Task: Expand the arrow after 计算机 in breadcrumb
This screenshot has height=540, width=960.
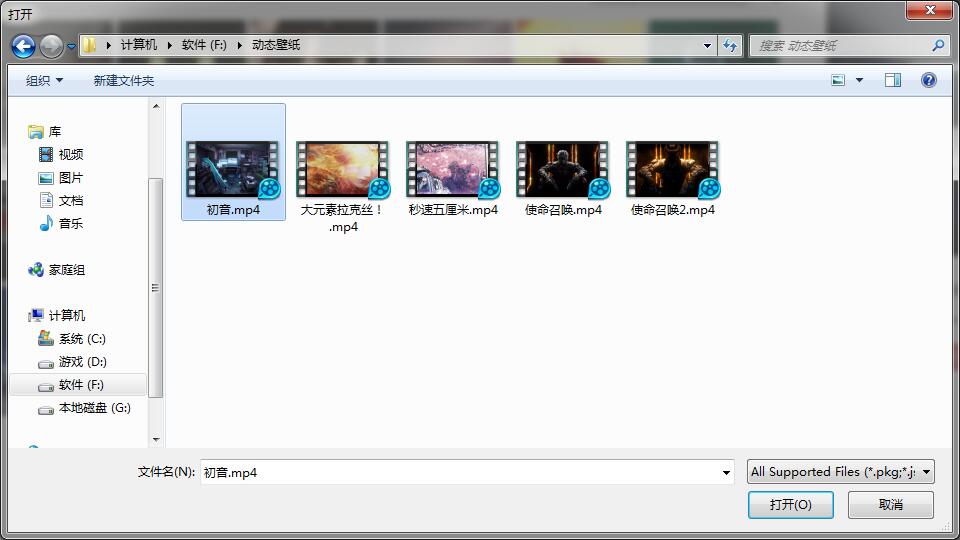Action: 169,45
